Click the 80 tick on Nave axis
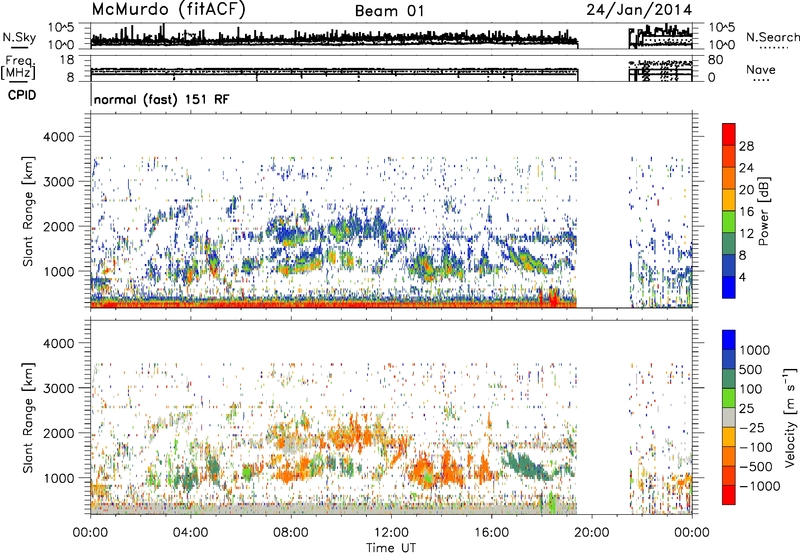The height and width of the screenshot is (554, 800). click(715, 60)
